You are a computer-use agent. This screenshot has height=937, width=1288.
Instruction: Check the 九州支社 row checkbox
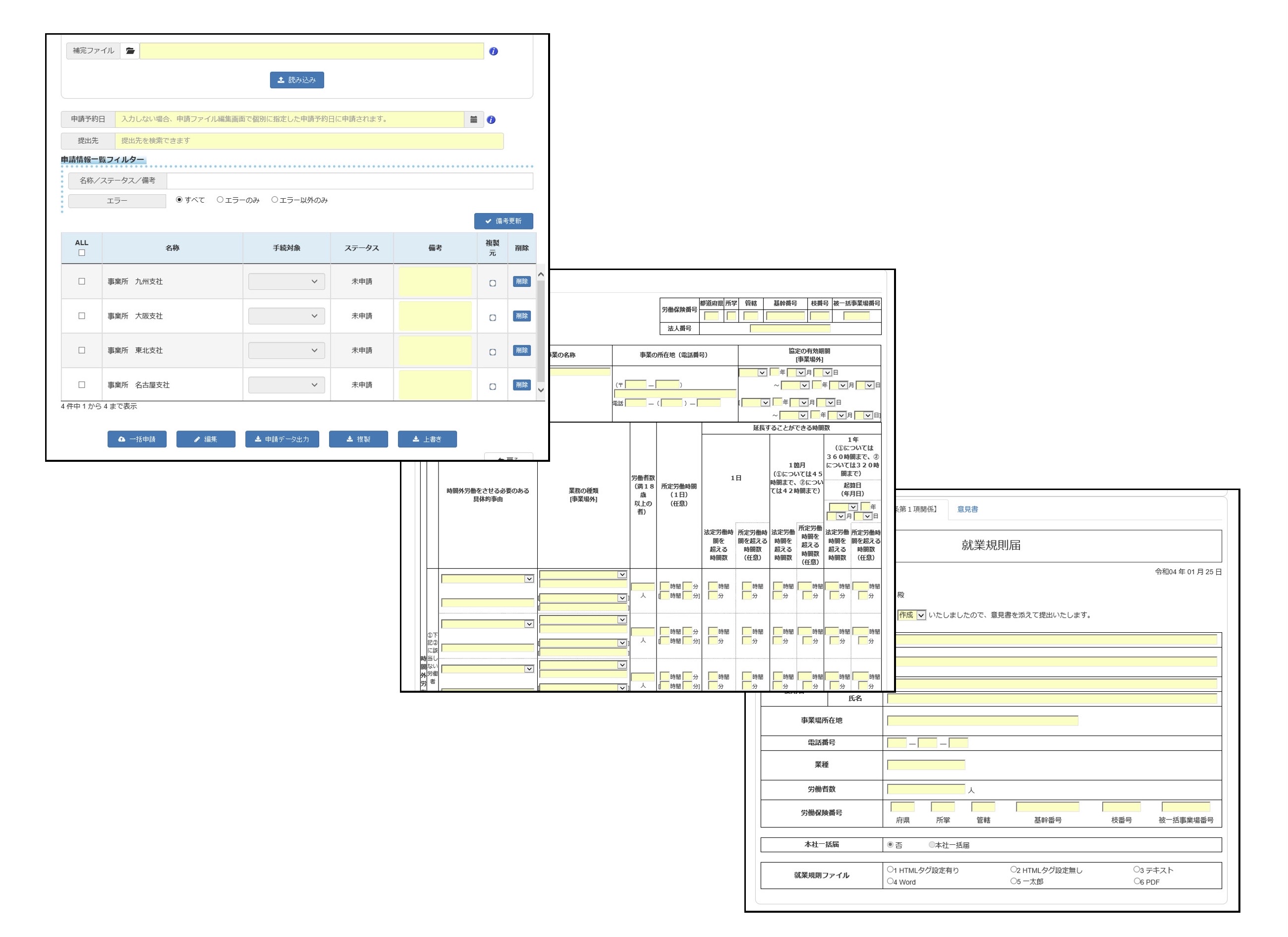click(82, 281)
